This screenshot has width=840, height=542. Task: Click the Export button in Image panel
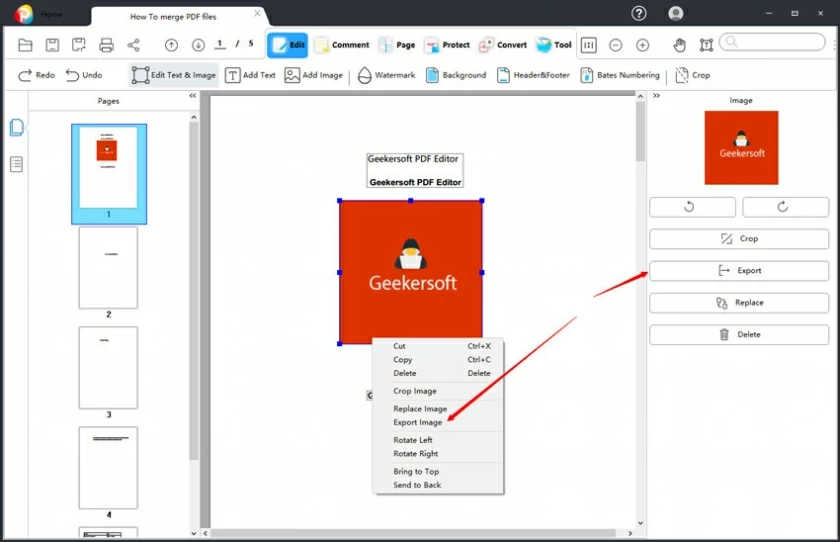pyautogui.click(x=739, y=270)
